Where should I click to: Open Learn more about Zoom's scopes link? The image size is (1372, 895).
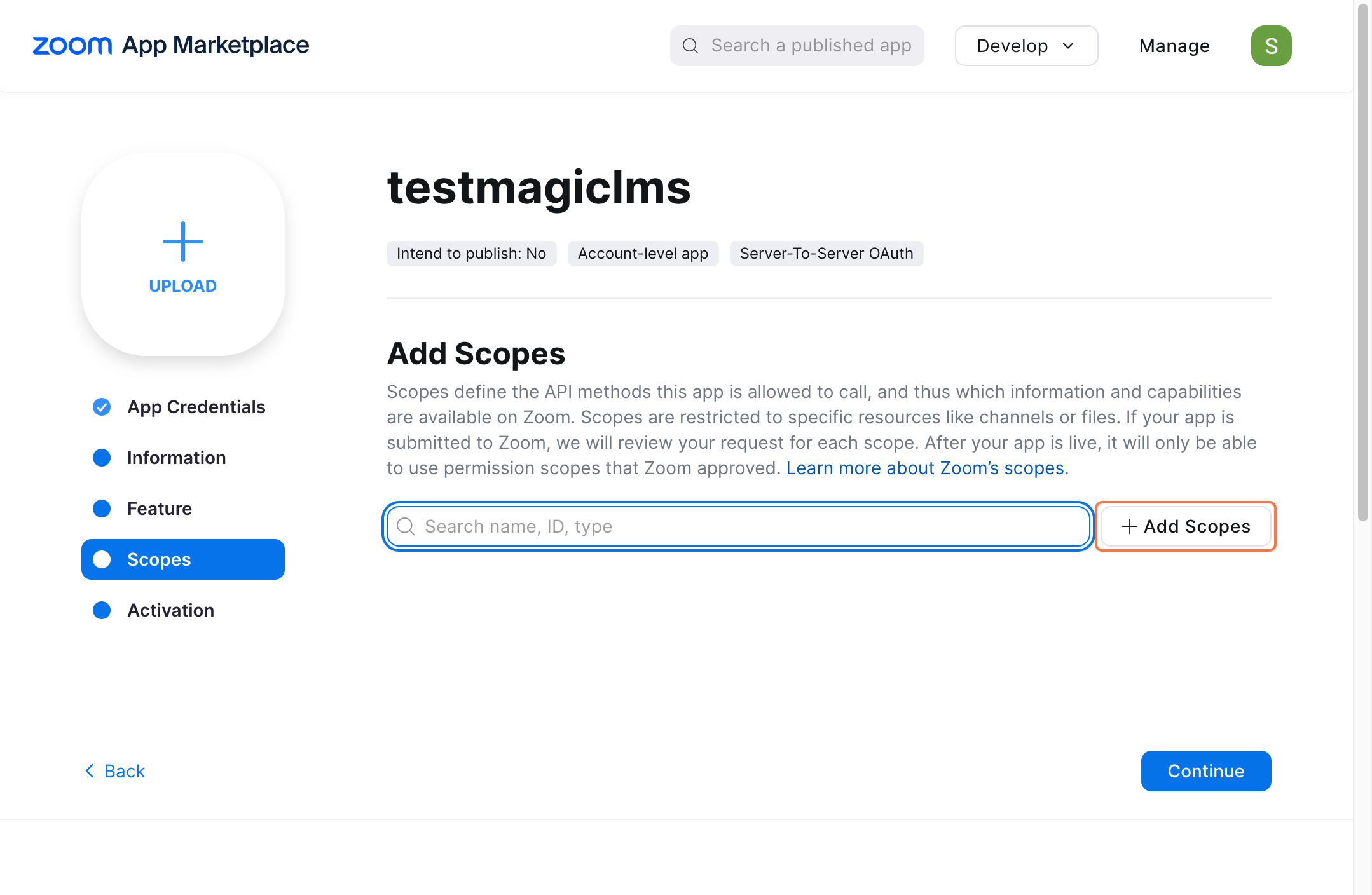click(x=925, y=468)
